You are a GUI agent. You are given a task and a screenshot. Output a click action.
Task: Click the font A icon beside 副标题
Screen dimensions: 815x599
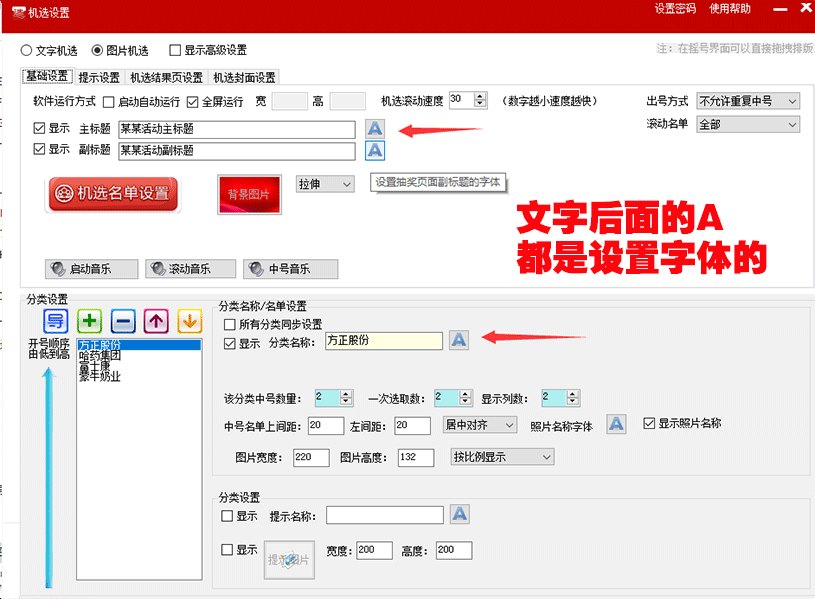click(x=374, y=151)
